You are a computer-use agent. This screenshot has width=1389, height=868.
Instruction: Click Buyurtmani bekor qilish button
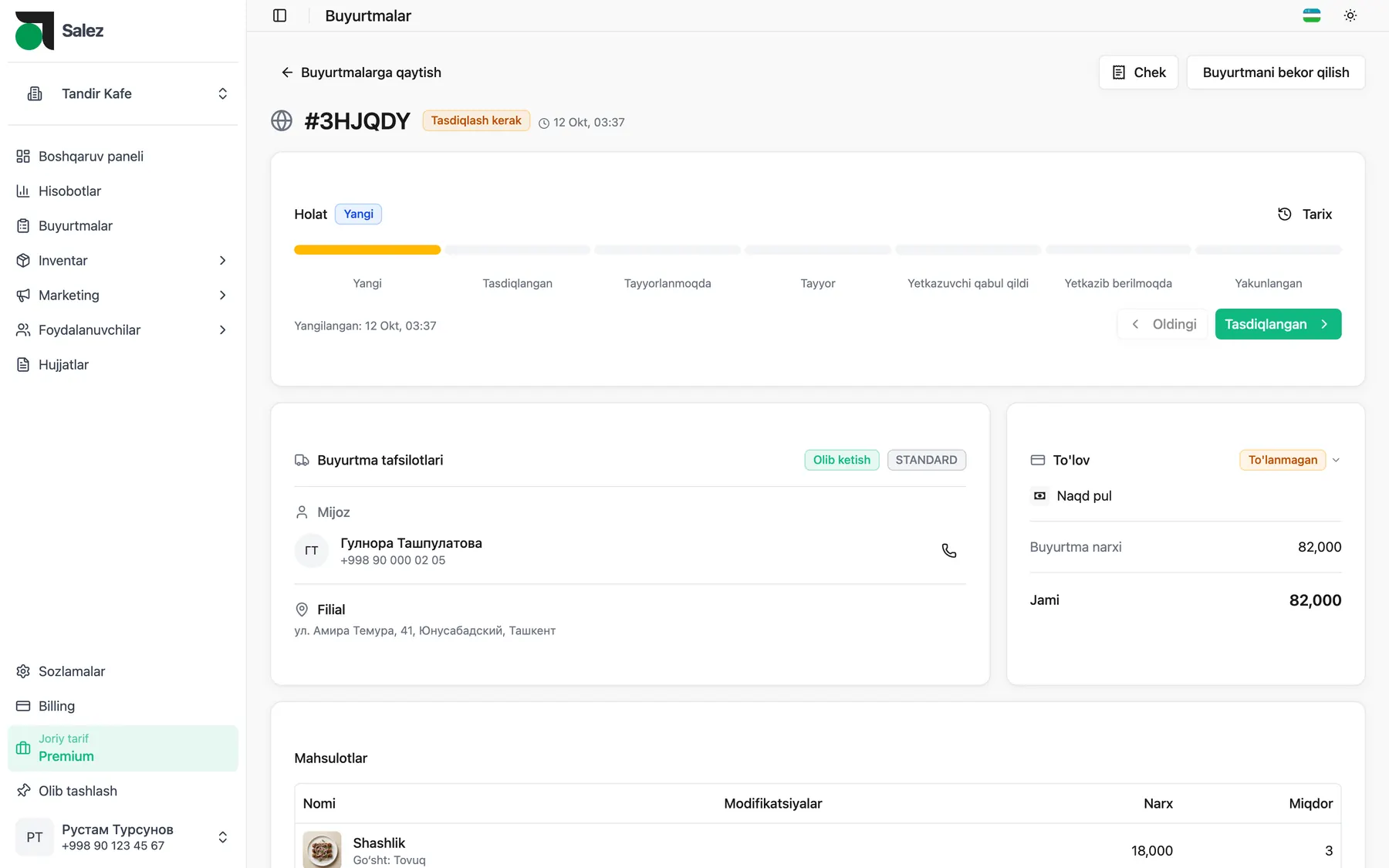coord(1276,73)
